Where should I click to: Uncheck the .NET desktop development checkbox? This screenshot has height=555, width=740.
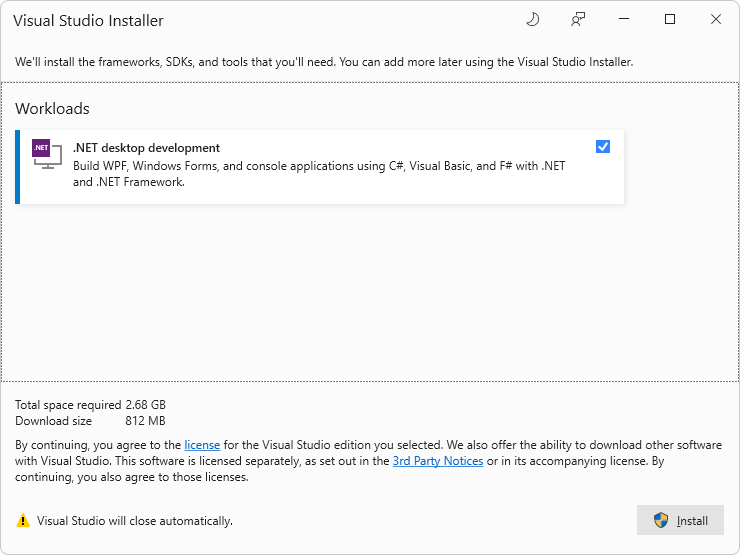[x=603, y=147]
